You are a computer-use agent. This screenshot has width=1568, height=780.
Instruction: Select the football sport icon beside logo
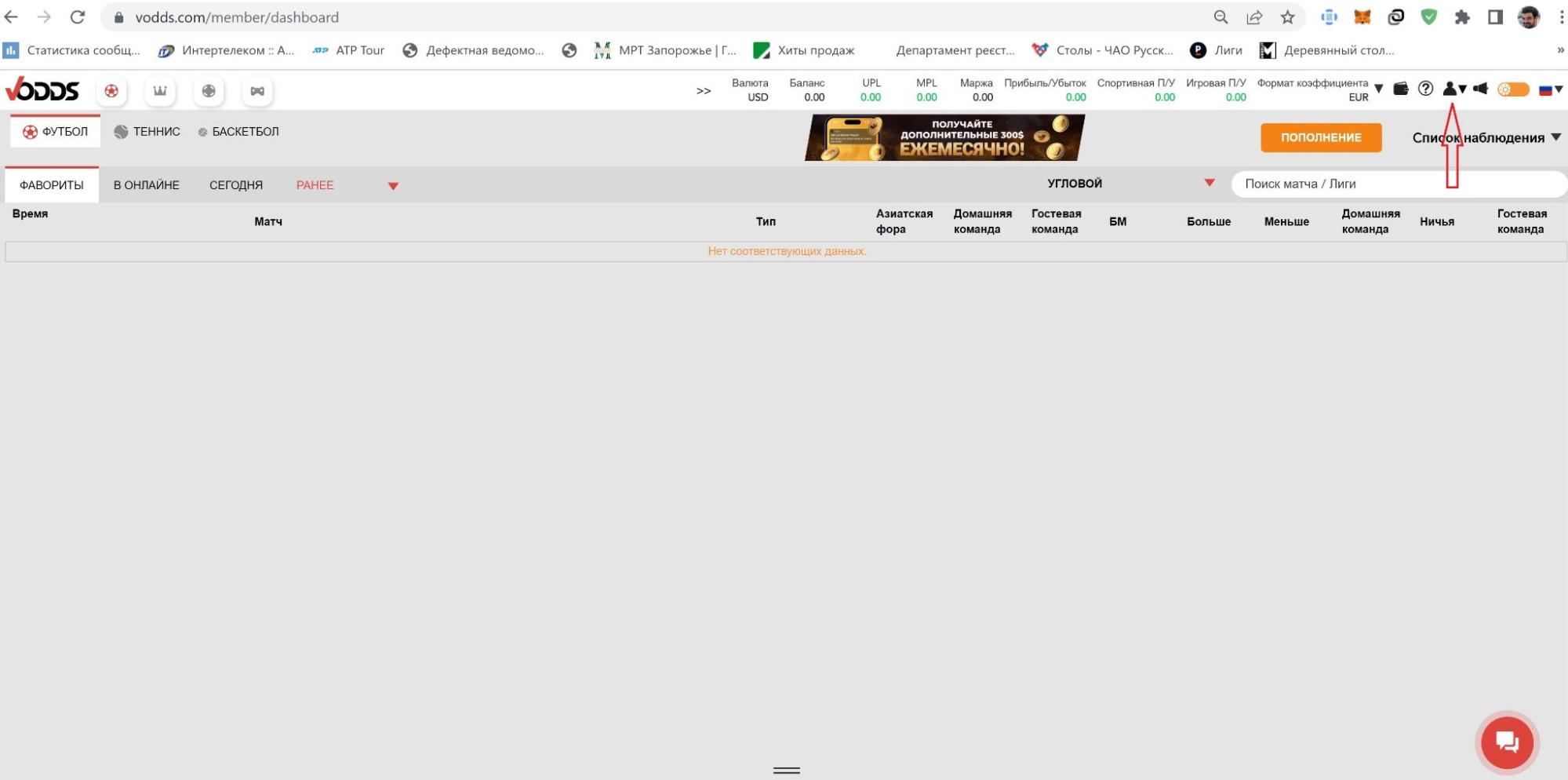click(x=111, y=91)
